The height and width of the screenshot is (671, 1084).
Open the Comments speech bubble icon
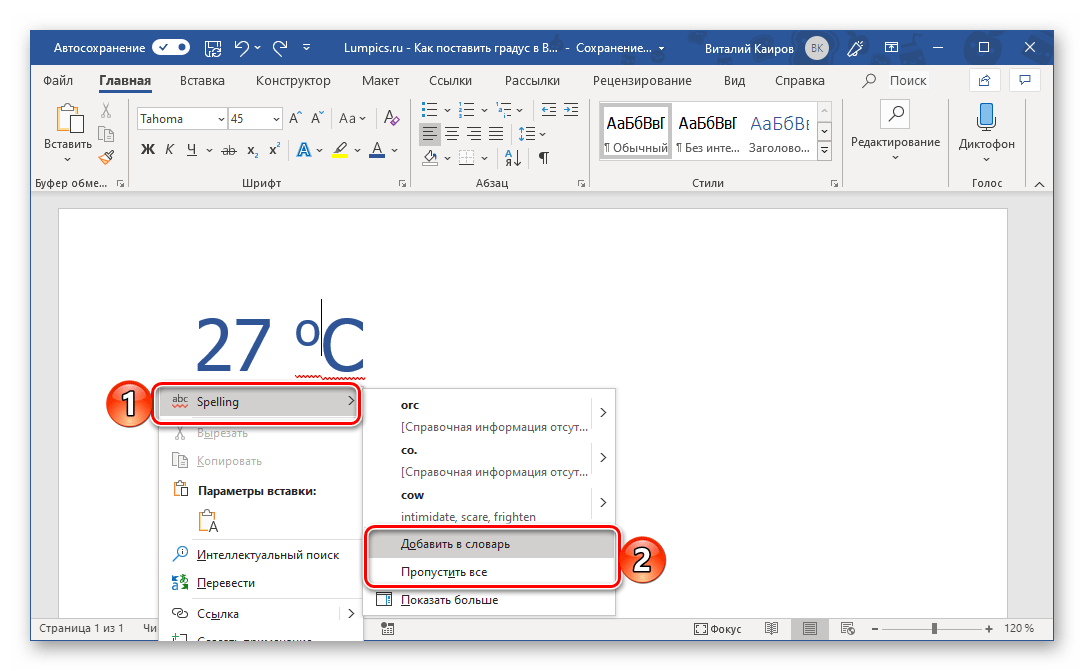[1025, 81]
